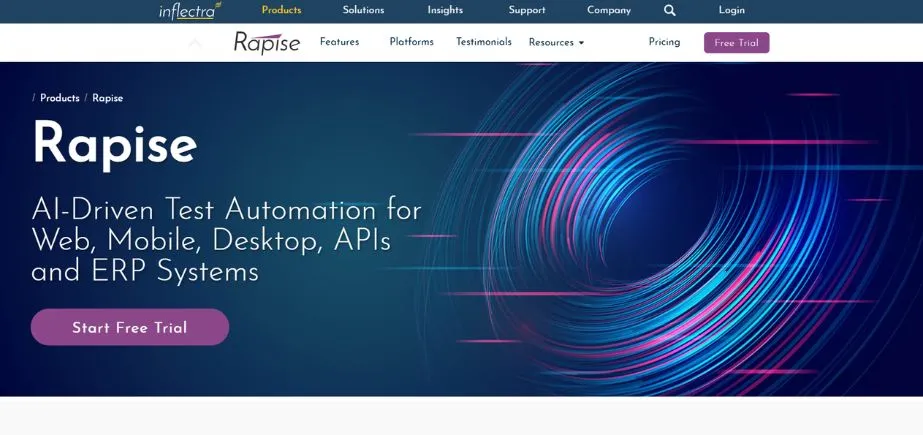Viewport: 923px width, 435px height.
Task: Open the Pricing page
Action: click(x=664, y=42)
